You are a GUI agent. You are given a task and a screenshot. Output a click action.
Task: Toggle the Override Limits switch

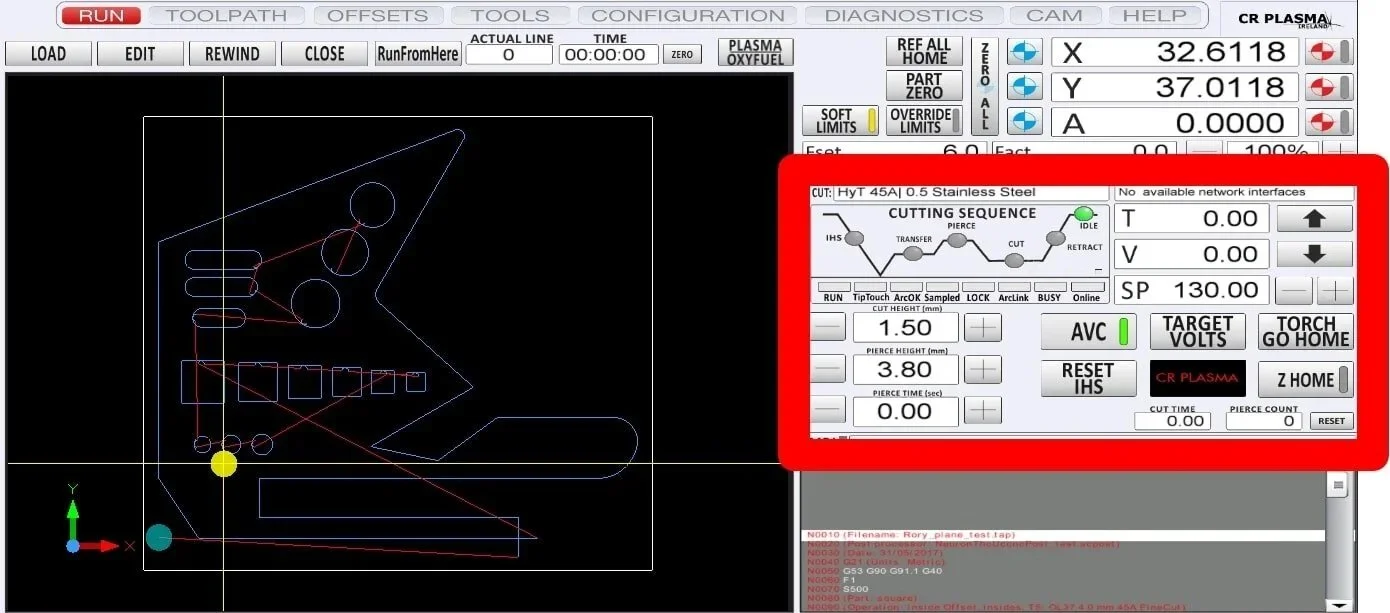click(x=925, y=121)
